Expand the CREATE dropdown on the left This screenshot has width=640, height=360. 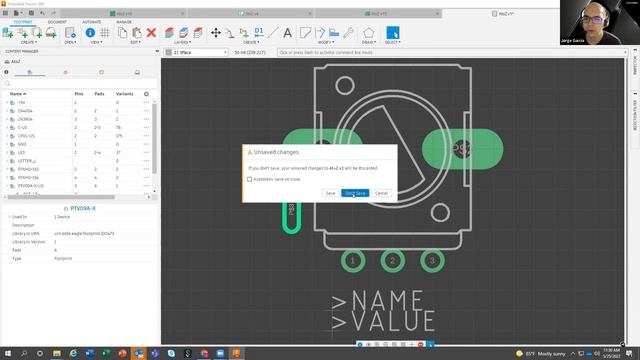[x=29, y=42]
